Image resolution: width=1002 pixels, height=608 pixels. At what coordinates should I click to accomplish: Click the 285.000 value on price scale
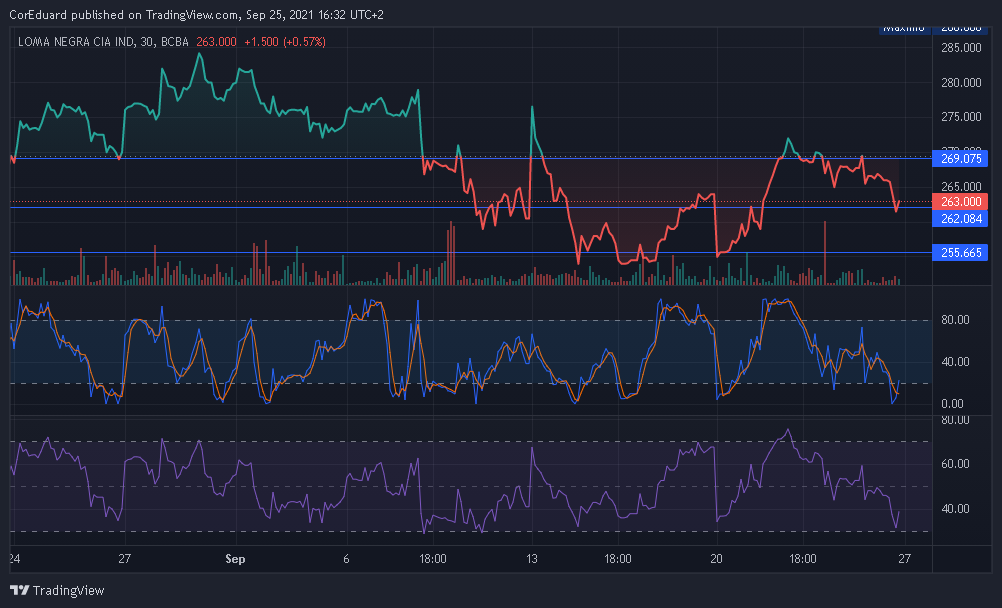pos(959,48)
